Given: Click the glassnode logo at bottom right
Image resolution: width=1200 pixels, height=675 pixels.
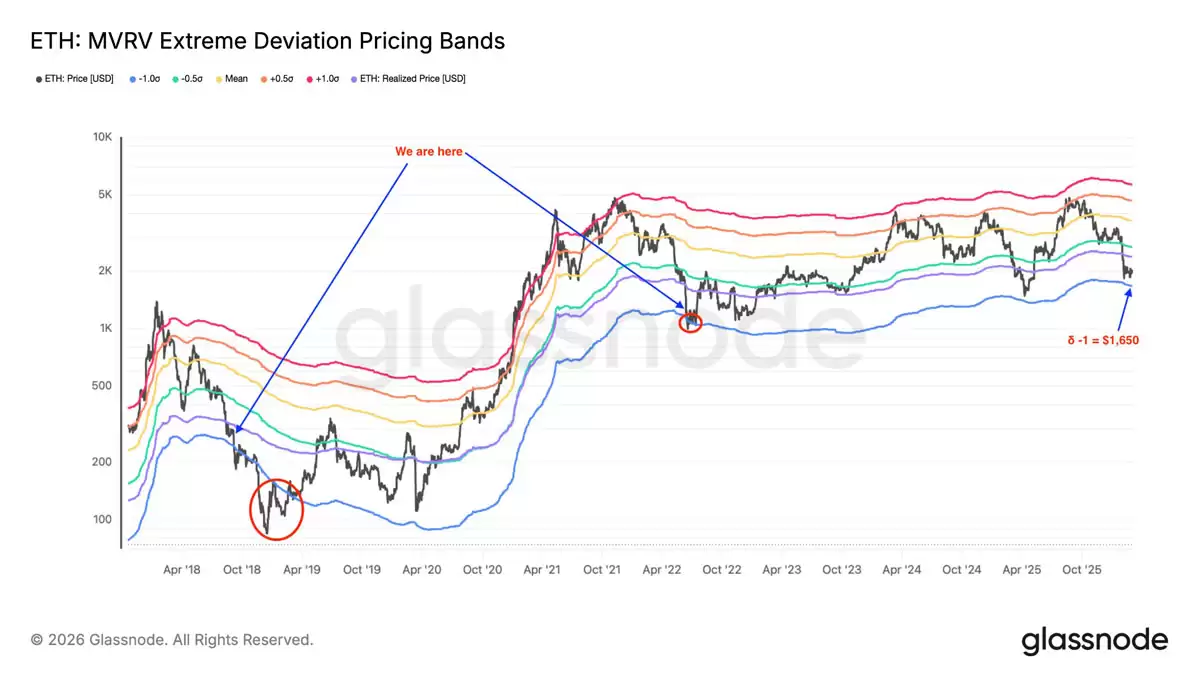Looking at the screenshot, I should pyautogui.click(x=1094, y=640).
